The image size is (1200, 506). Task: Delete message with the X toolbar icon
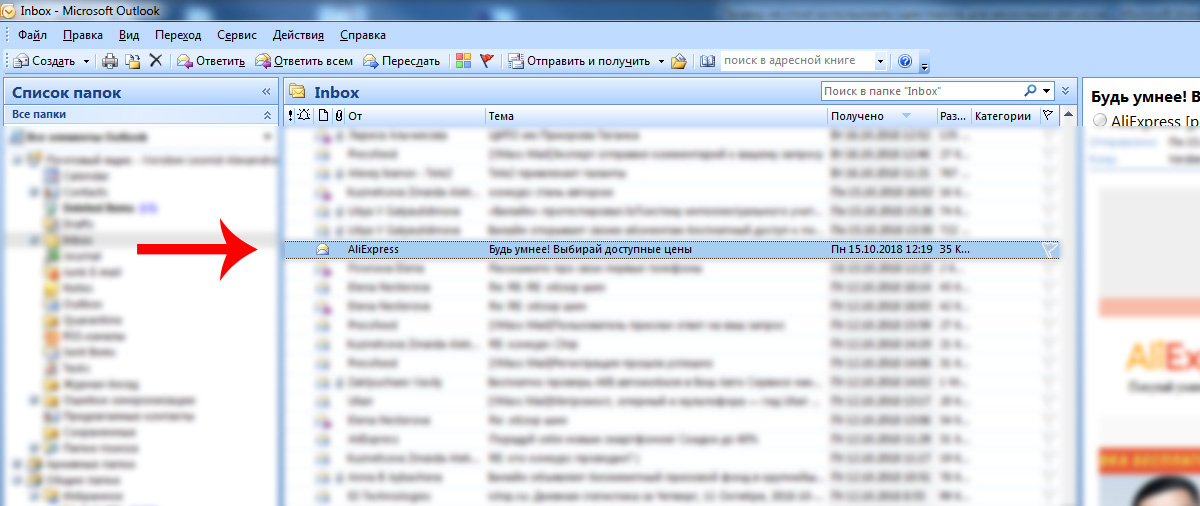click(155, 61)
